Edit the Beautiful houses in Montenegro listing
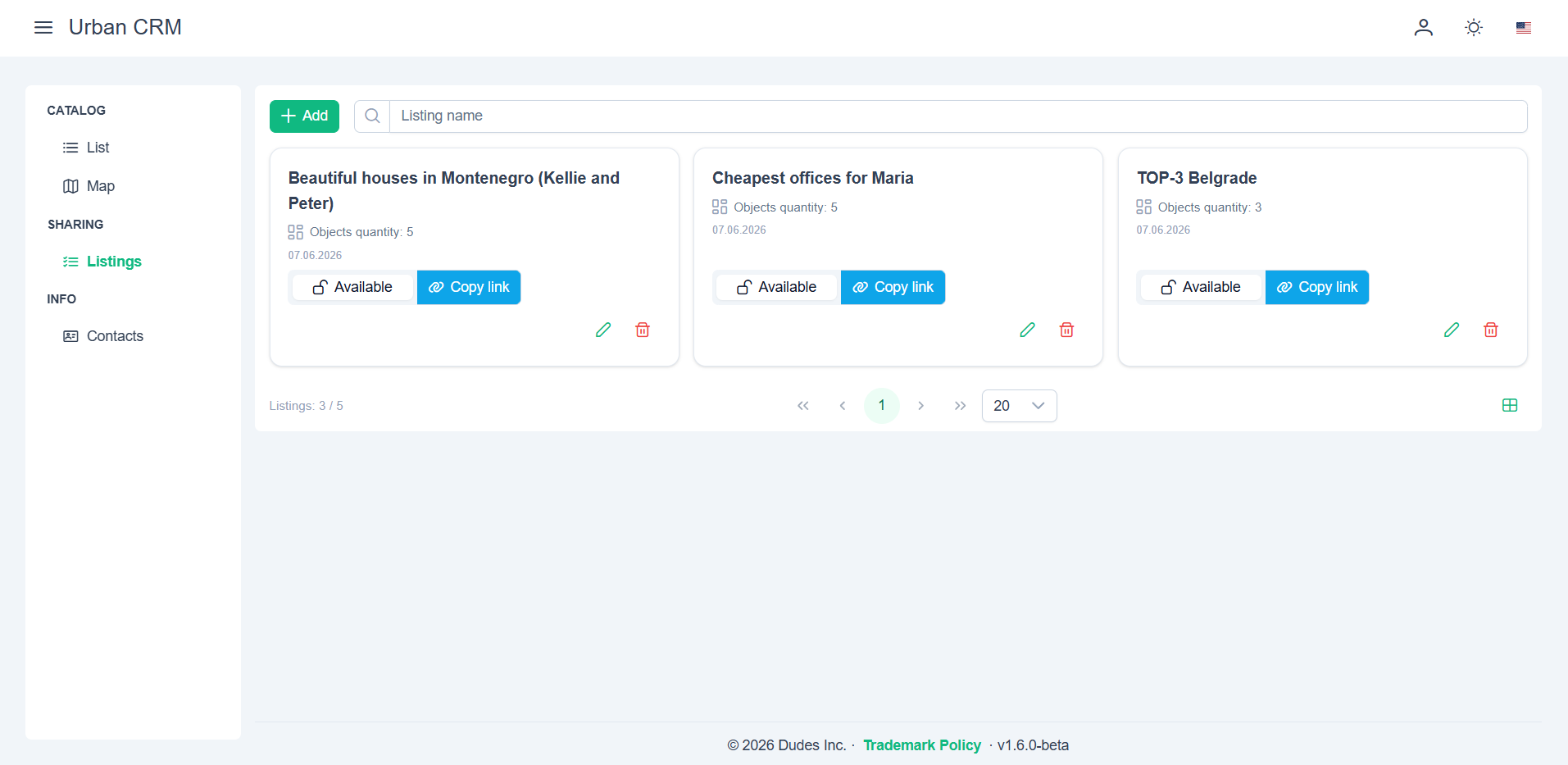Screen dimensions: 1568x765 (x=603, y=330)
